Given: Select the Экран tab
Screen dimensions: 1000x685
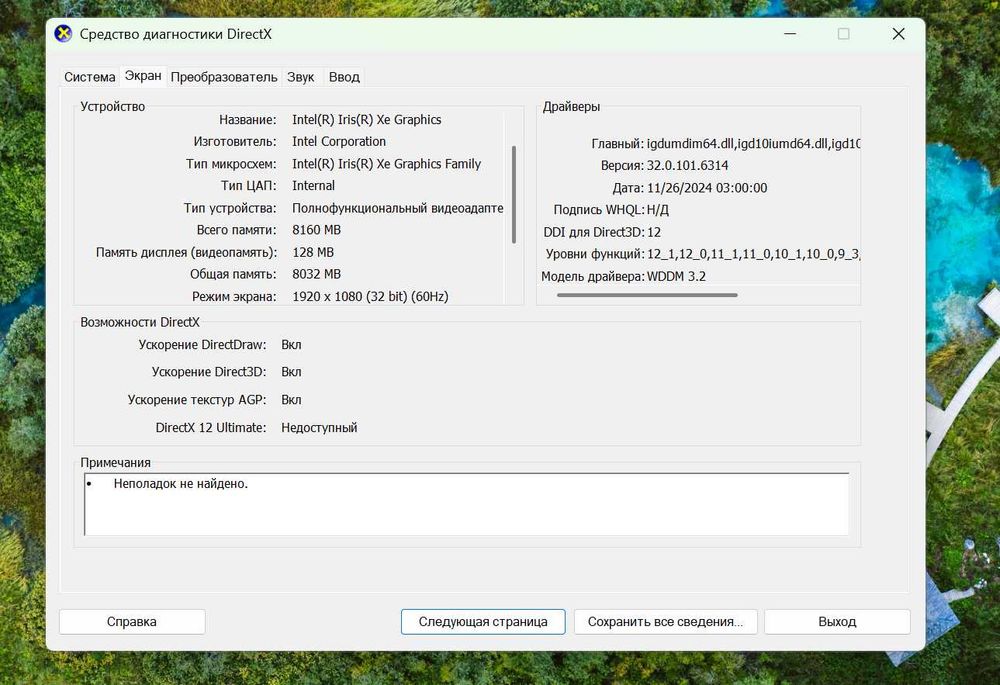Looking at the screenshot, I should tap(143, 75).
